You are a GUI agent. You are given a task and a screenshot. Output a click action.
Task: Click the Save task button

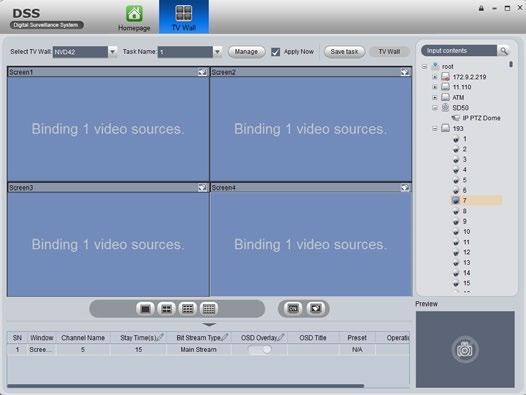[x=344, y=52]
